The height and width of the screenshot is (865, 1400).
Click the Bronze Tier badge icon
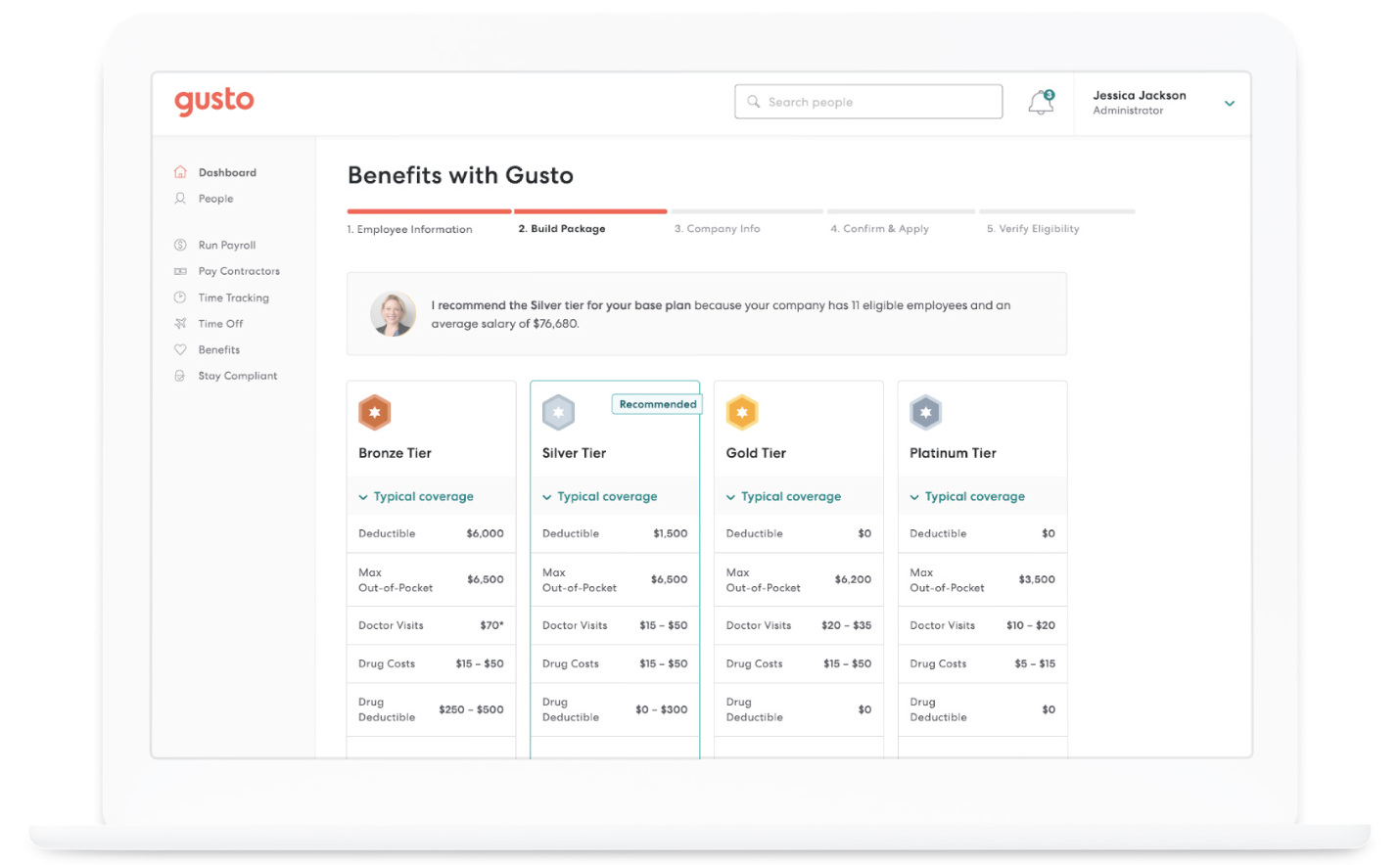(x=375, y=413)
